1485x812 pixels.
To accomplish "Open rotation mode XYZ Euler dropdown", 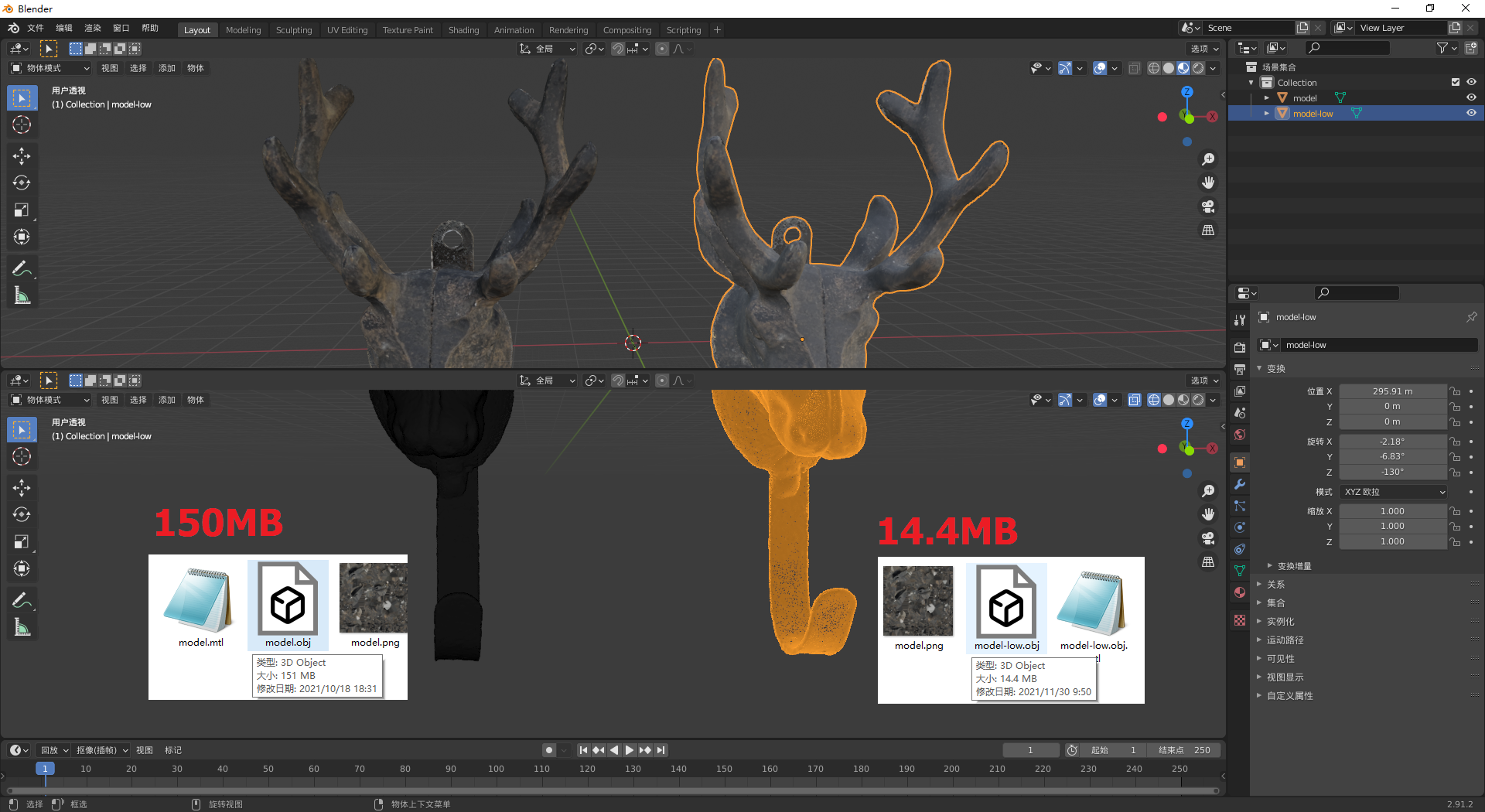I will 1394,492.
